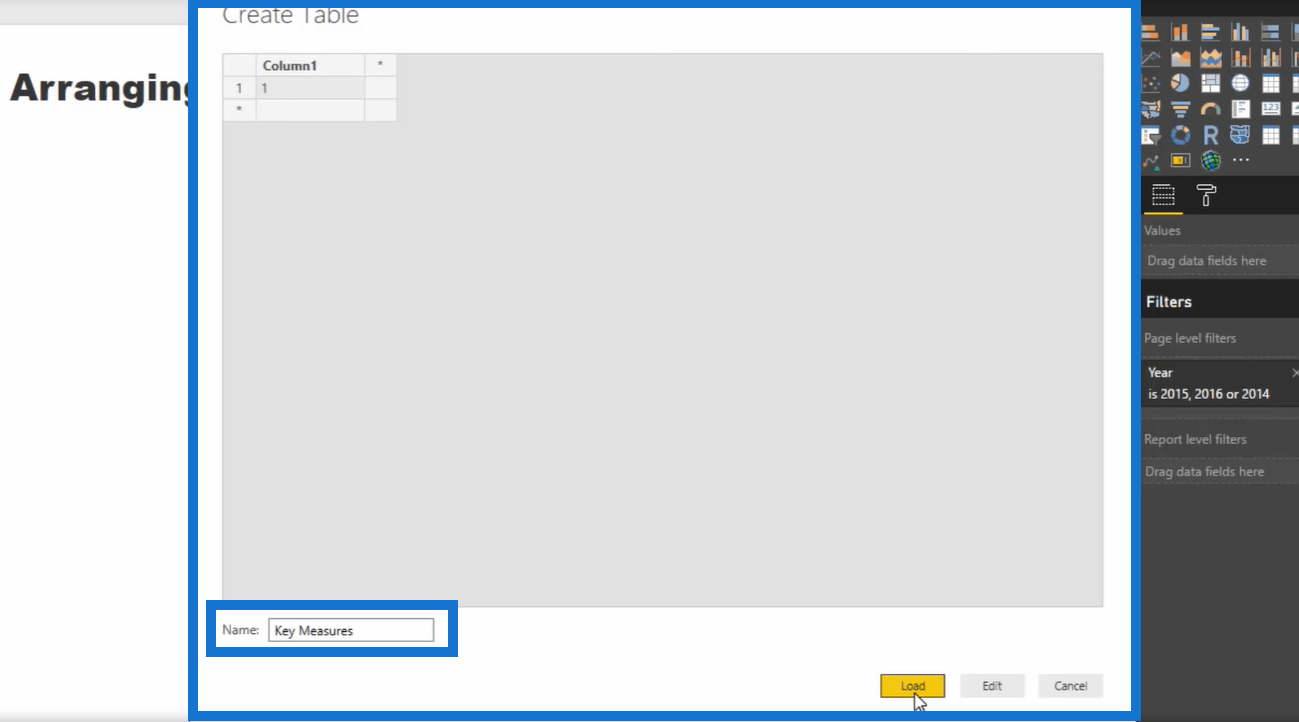Select the grid visual next to shape map
1299x722 pixels.
[1271, 135]
